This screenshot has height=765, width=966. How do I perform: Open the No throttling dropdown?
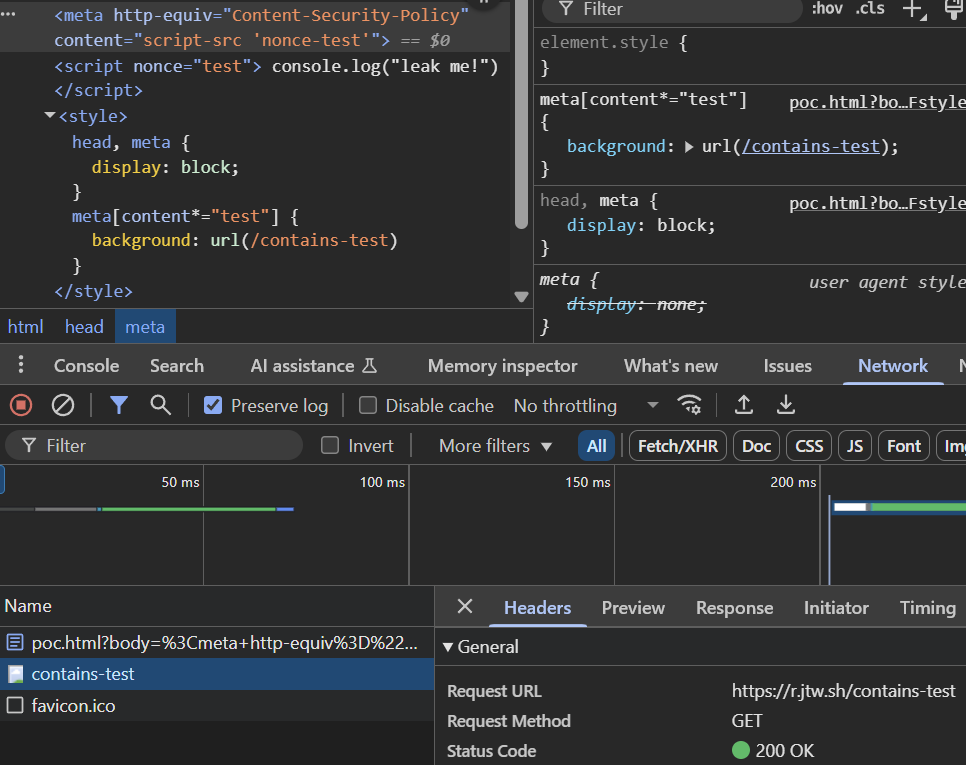coord(586,405)
